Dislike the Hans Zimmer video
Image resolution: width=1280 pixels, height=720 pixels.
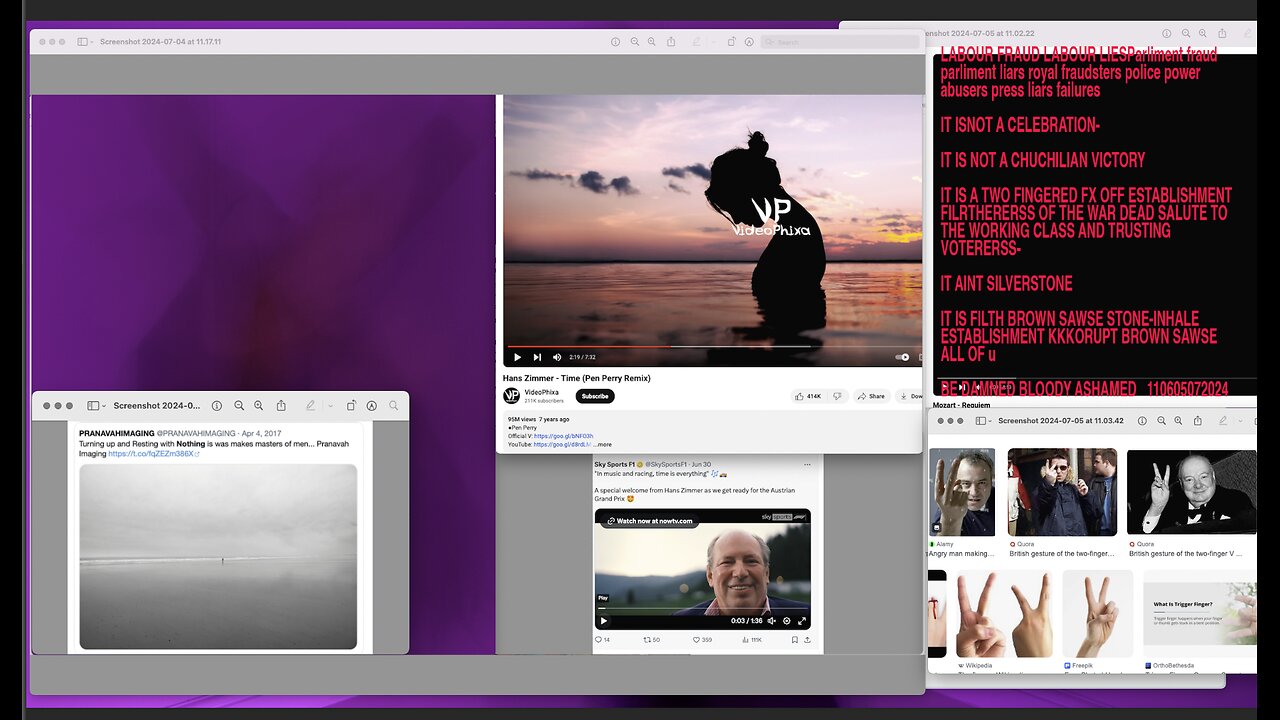tap(837, 396)
